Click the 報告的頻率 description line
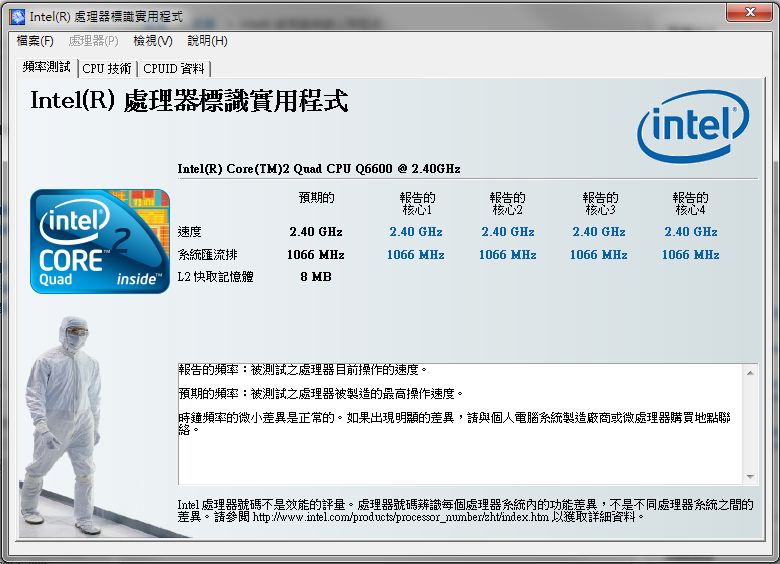This screenshot has height=564, width=780. pyautogui.click(x=302, y=370)
